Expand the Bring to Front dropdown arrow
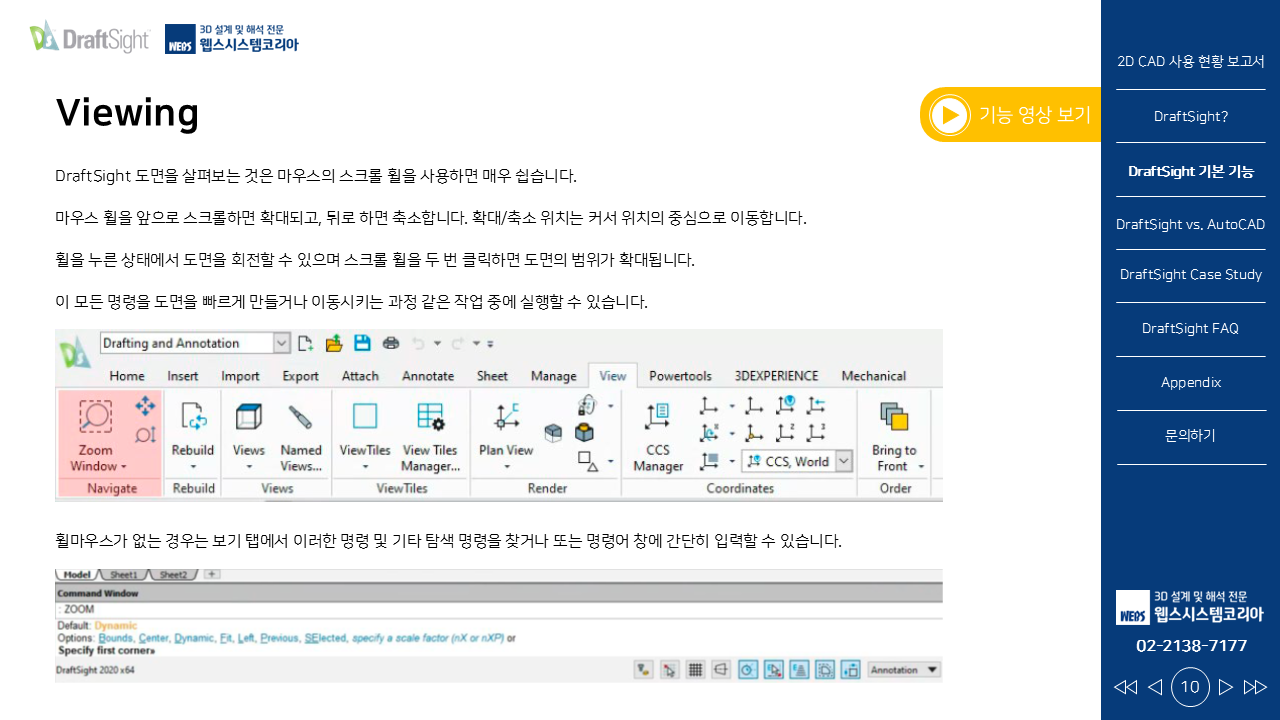 point(921,467)
